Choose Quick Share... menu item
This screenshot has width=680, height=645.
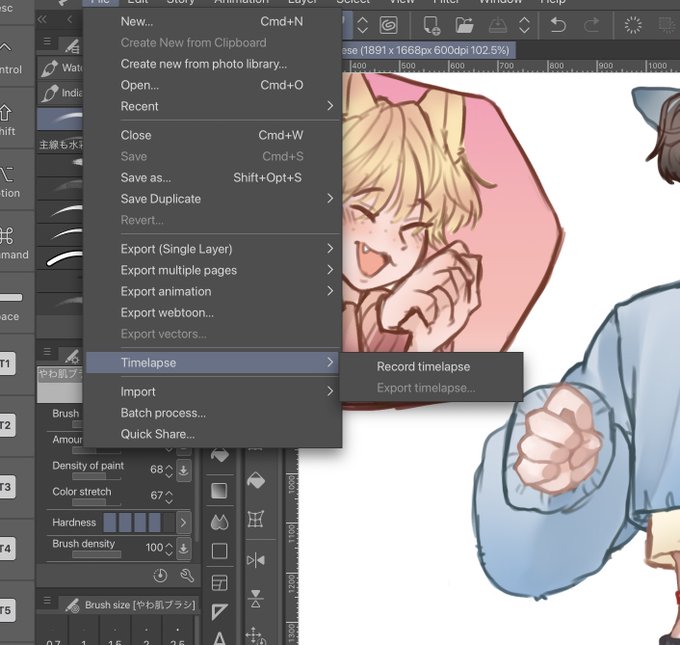(x=212, y=434)
